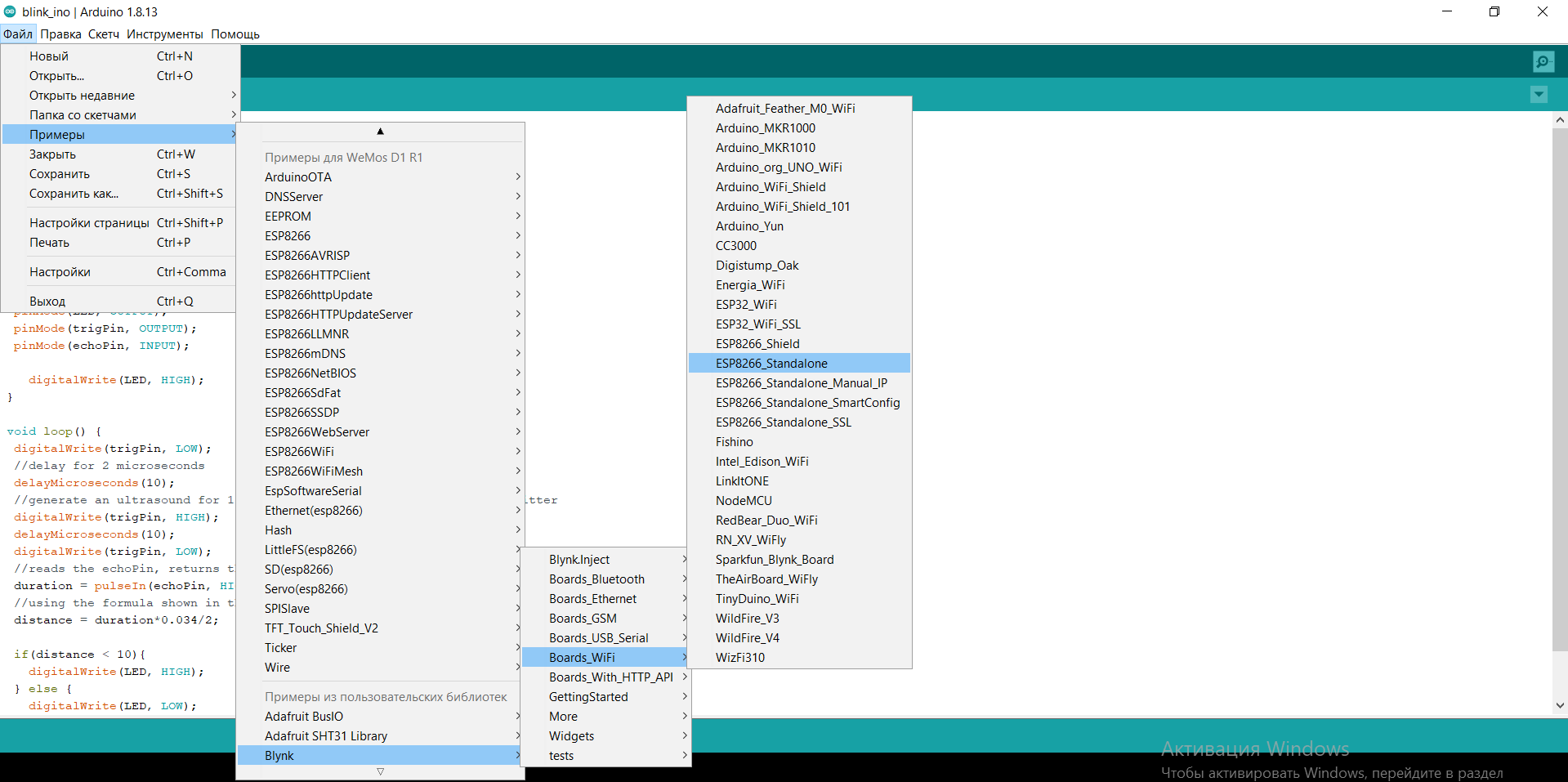Choose Сохранить in the file menu
The width and height of the screenshot is (1568, 782).
[x=120, y=174]
